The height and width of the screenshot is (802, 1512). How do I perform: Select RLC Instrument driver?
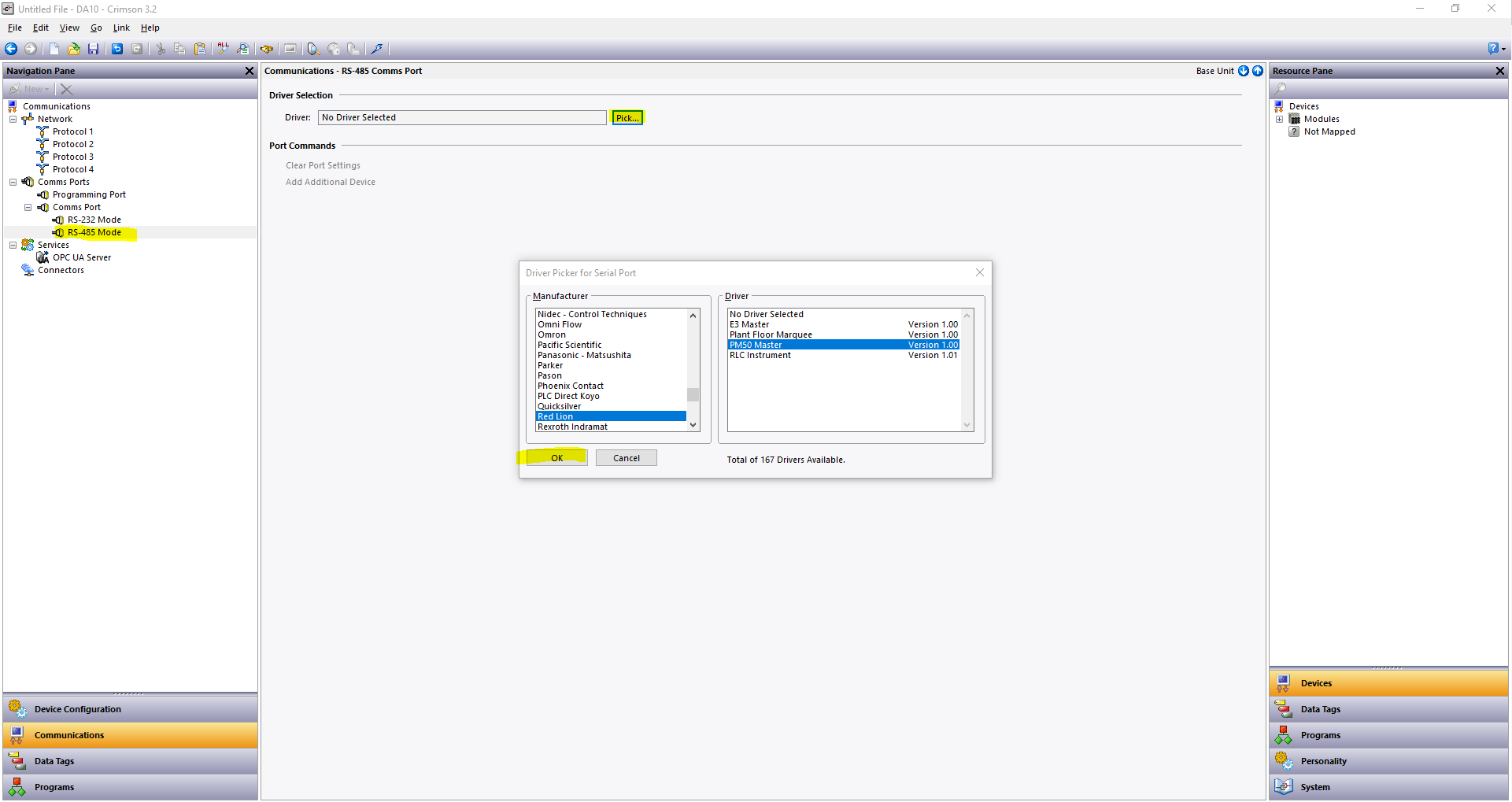844,355
